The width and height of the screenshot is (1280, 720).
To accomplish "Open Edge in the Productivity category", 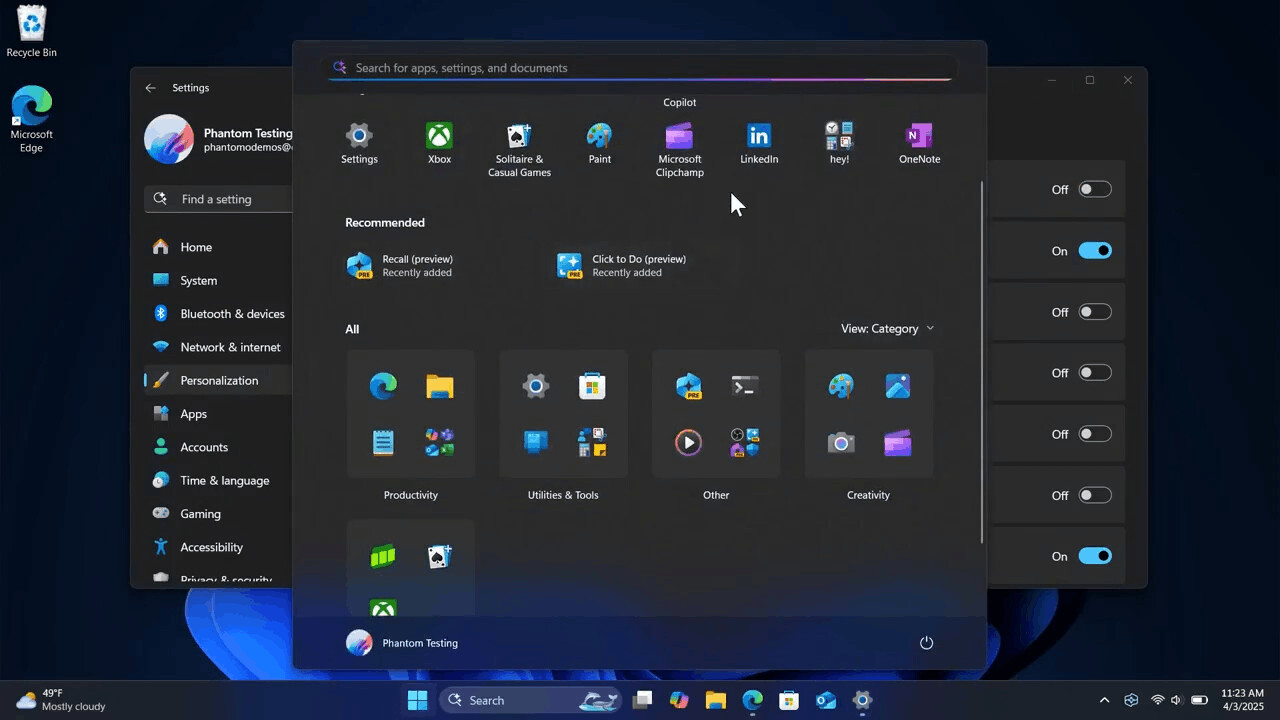I will click(x=383, y=386).
